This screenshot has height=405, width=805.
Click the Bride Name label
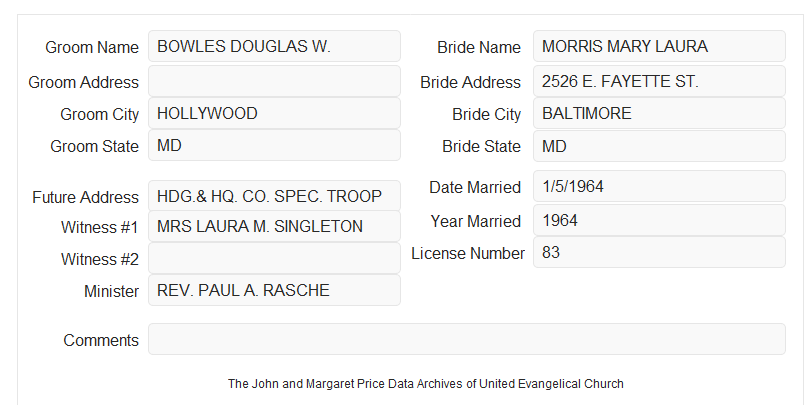(478, 47)
